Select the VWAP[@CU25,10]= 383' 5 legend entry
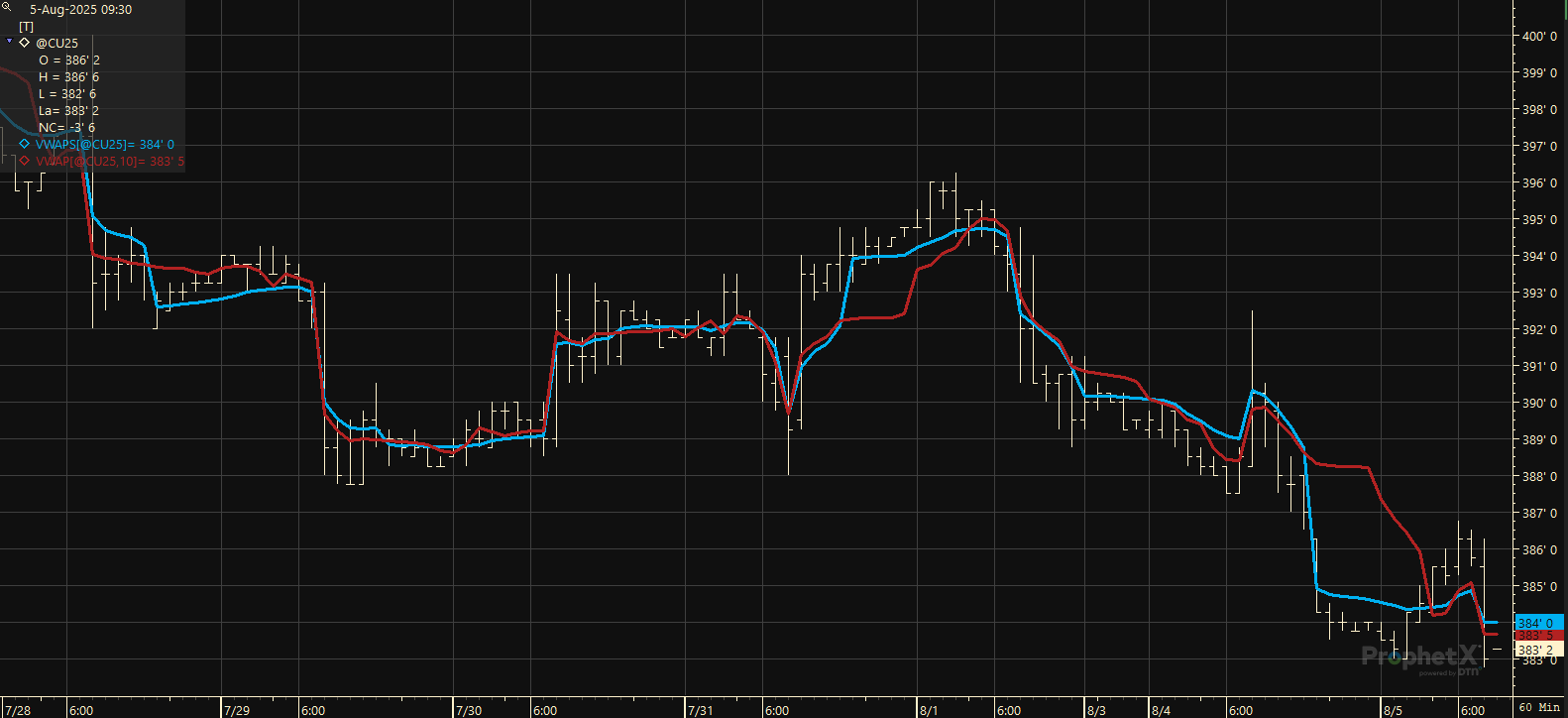The width and height of the screenshot is (1568, 718). pyautogui.click(x=110, y=161)
